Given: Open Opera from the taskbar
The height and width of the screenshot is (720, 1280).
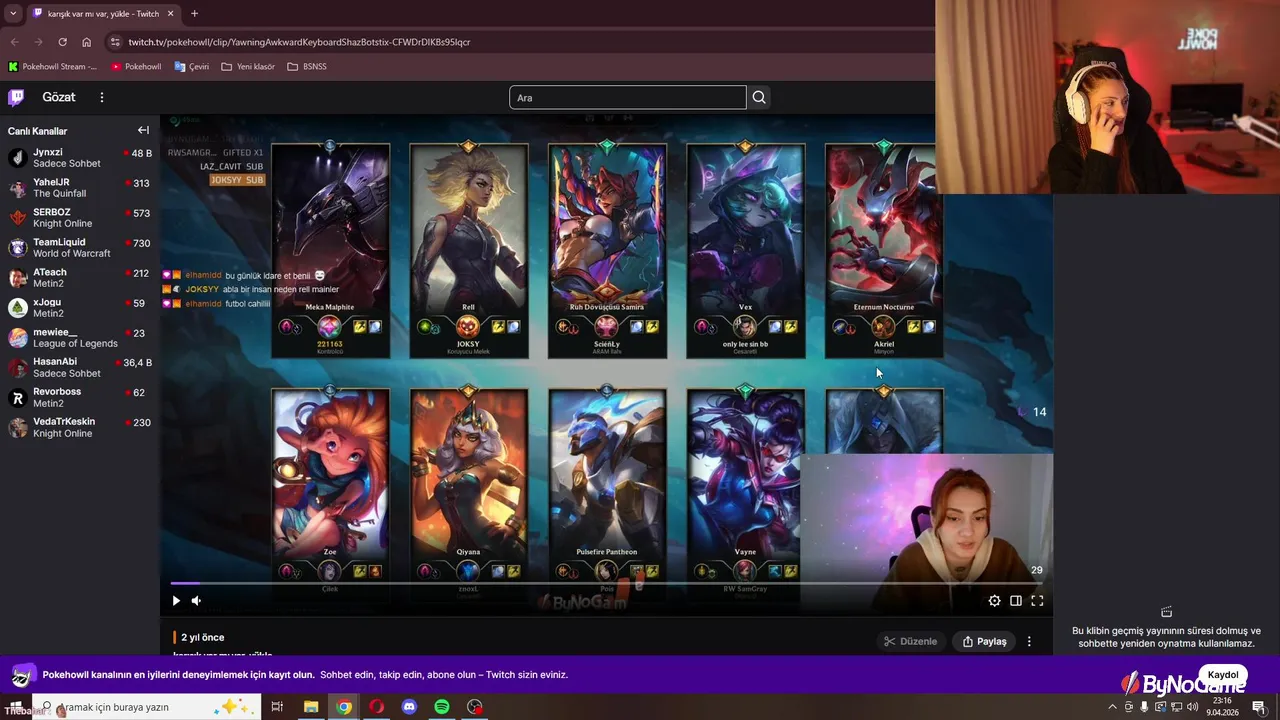Looking at the screenshot, I should [x=376, y=707].
